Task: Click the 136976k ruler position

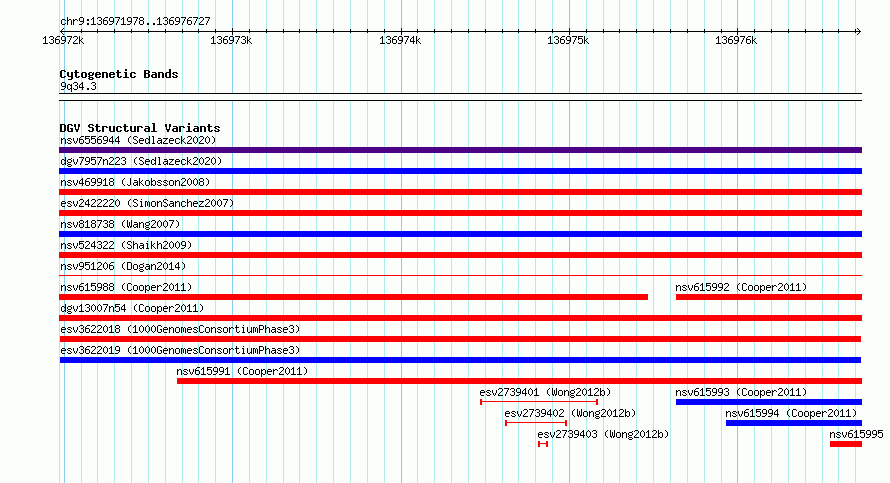Action: [x=736, y=40]
